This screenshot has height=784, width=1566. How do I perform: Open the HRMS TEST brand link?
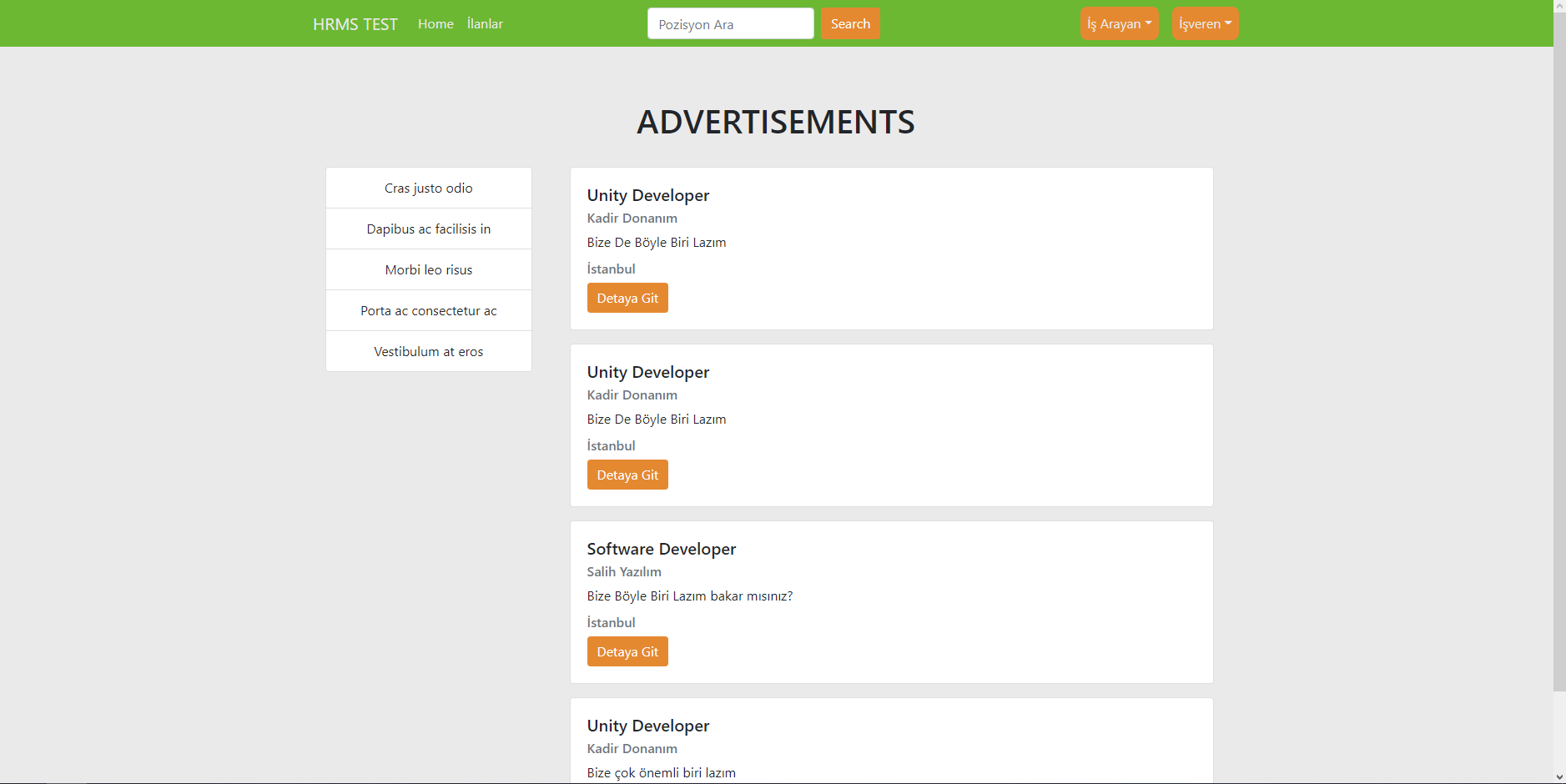click(355, 24)
